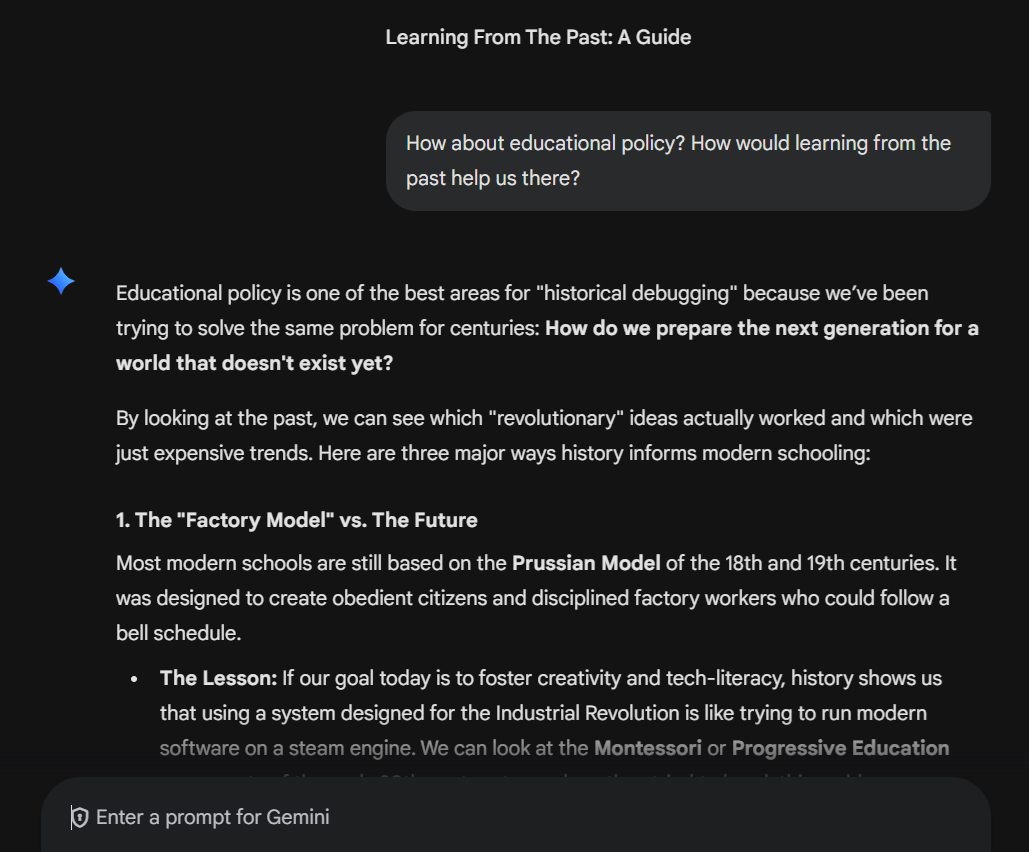Click the bullet point before "The Lesson"
This screenshot has height=852, width=1029.
point(134,679)
